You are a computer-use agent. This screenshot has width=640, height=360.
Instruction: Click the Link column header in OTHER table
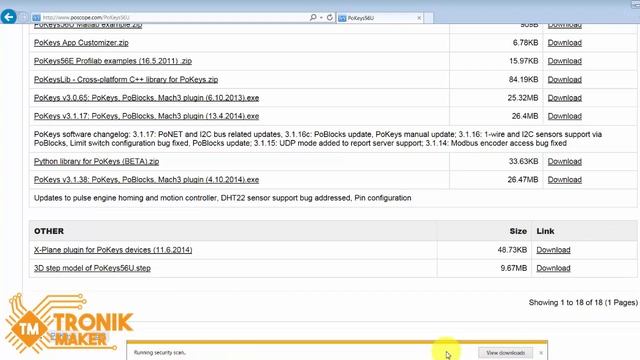[545, 231]
